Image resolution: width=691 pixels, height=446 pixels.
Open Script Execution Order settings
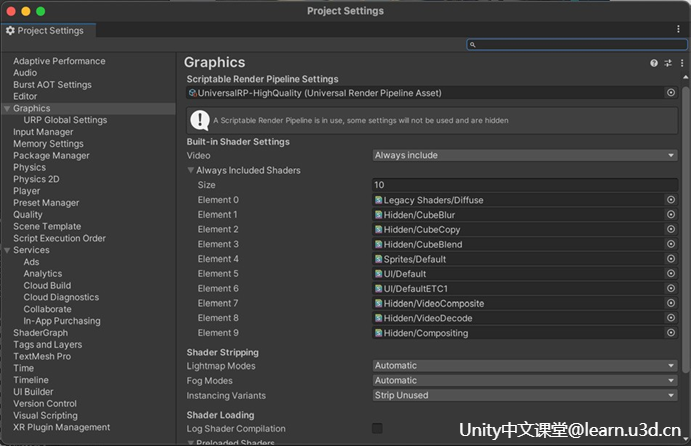click(x=59, y=238)
